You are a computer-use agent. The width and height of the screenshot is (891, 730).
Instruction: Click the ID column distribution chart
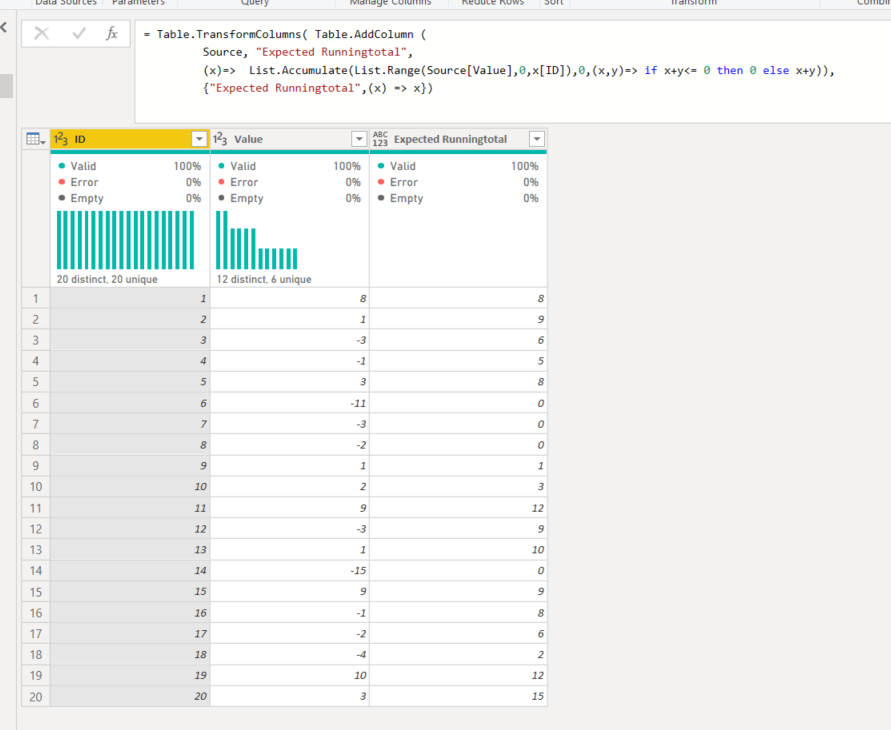[126, 240]
